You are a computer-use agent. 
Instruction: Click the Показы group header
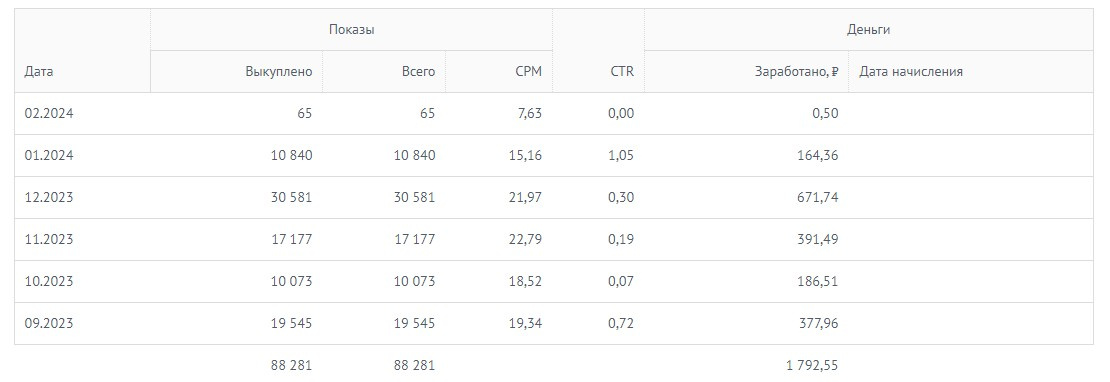(352, 30)
